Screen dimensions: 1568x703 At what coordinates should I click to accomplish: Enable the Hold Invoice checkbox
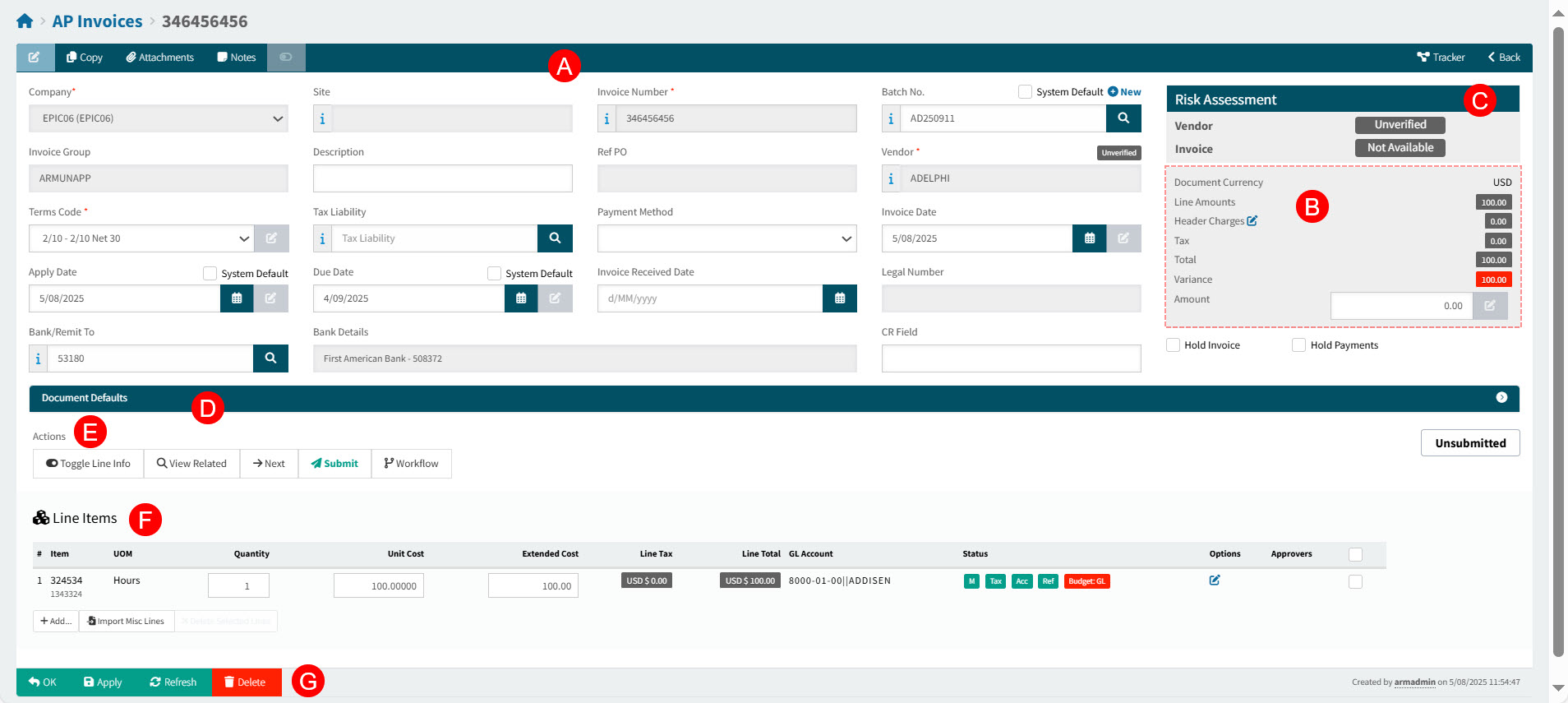click(1174, 345)
